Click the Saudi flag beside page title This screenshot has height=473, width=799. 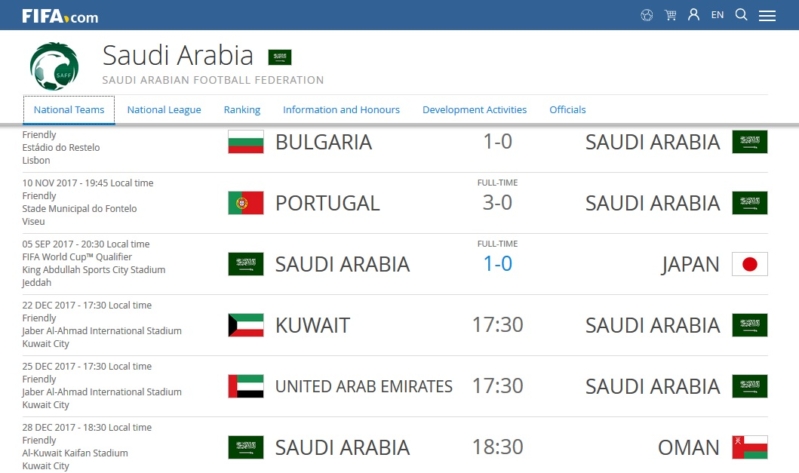tap(280, 57)
